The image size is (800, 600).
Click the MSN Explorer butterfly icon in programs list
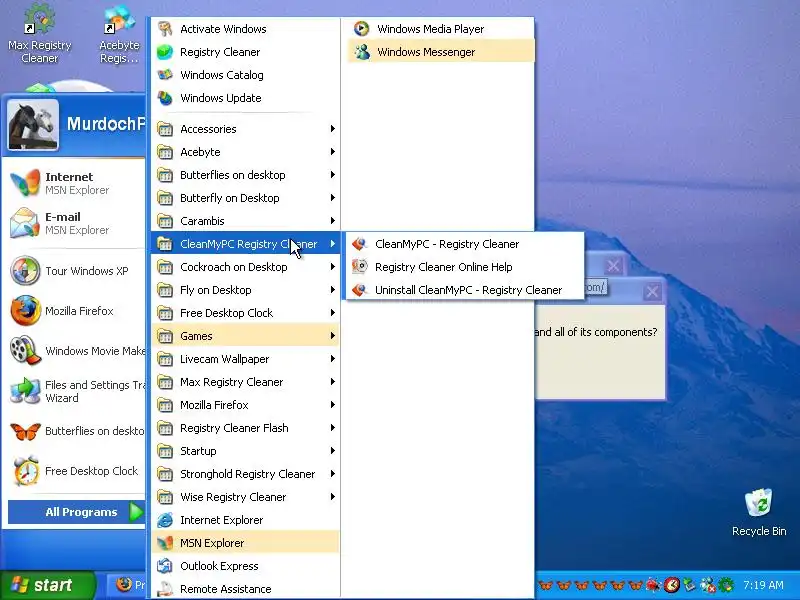[x=165, y=543]
